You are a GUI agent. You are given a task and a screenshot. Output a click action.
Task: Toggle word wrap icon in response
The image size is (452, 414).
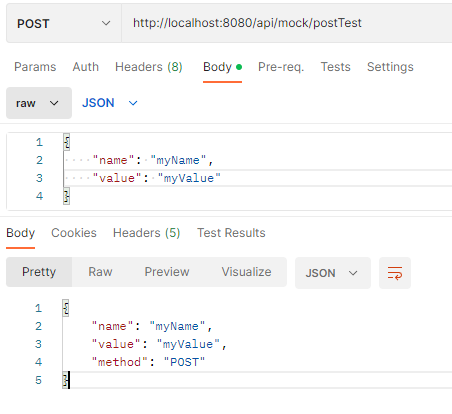click(395, 273)
